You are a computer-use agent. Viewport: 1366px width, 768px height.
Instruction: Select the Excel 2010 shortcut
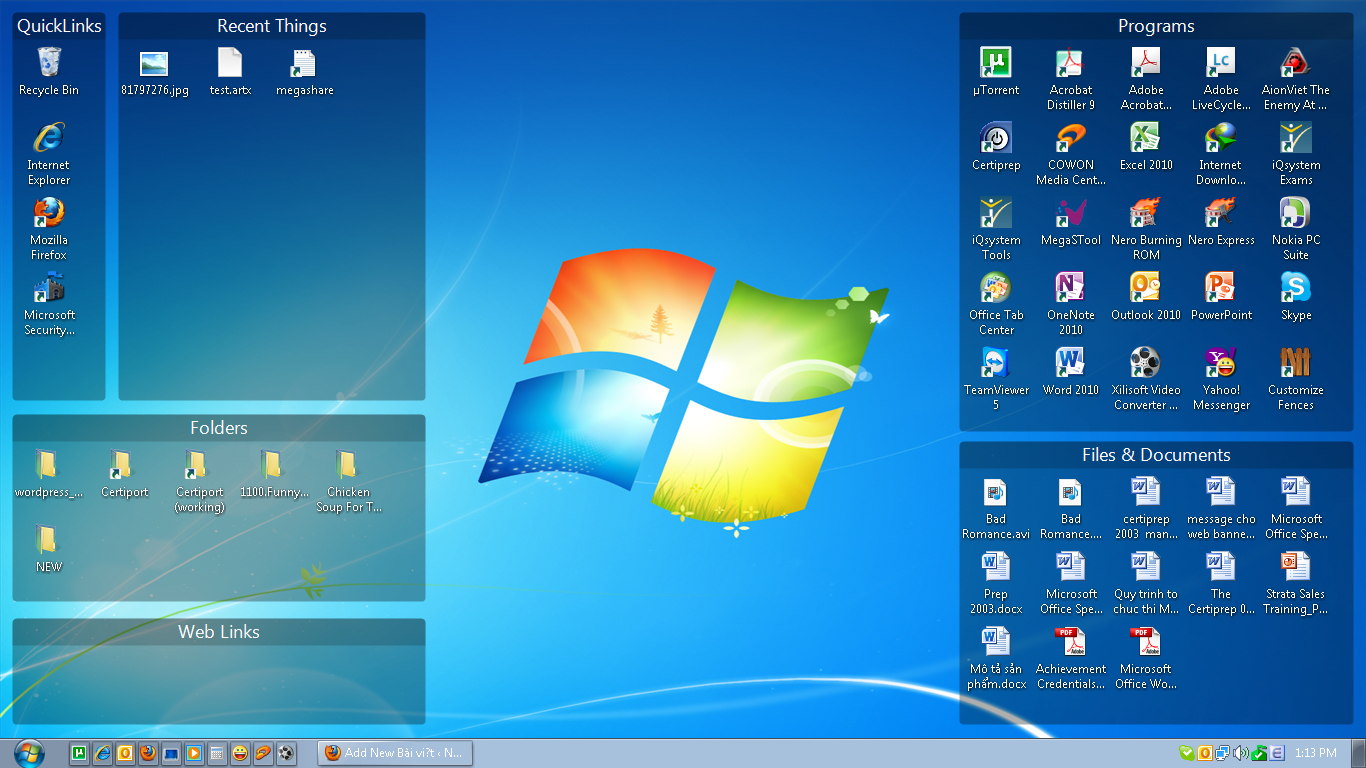click(1146, 146)
